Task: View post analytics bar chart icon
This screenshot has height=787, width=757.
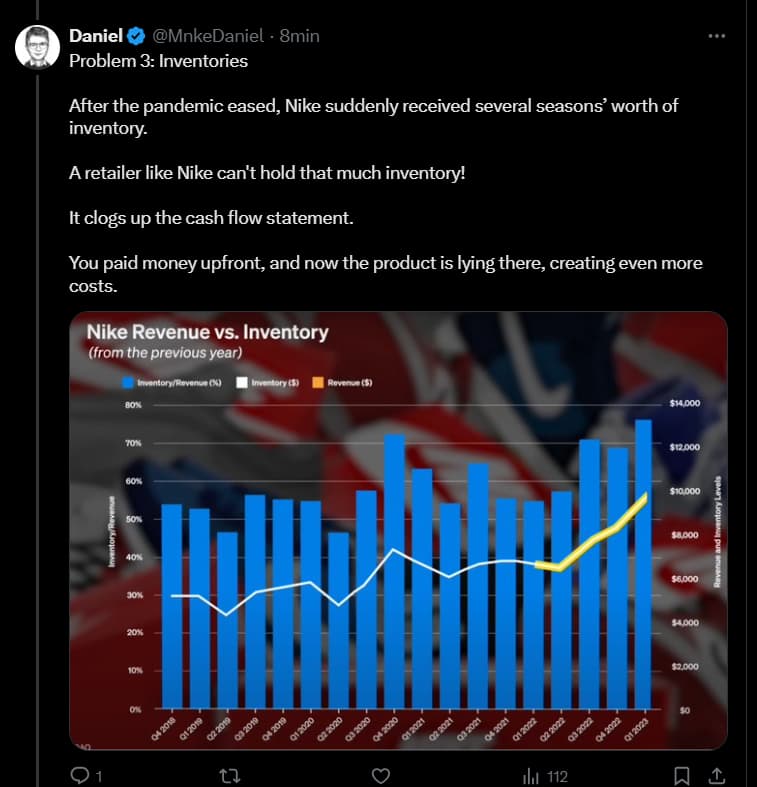Action: pos(532,775)
